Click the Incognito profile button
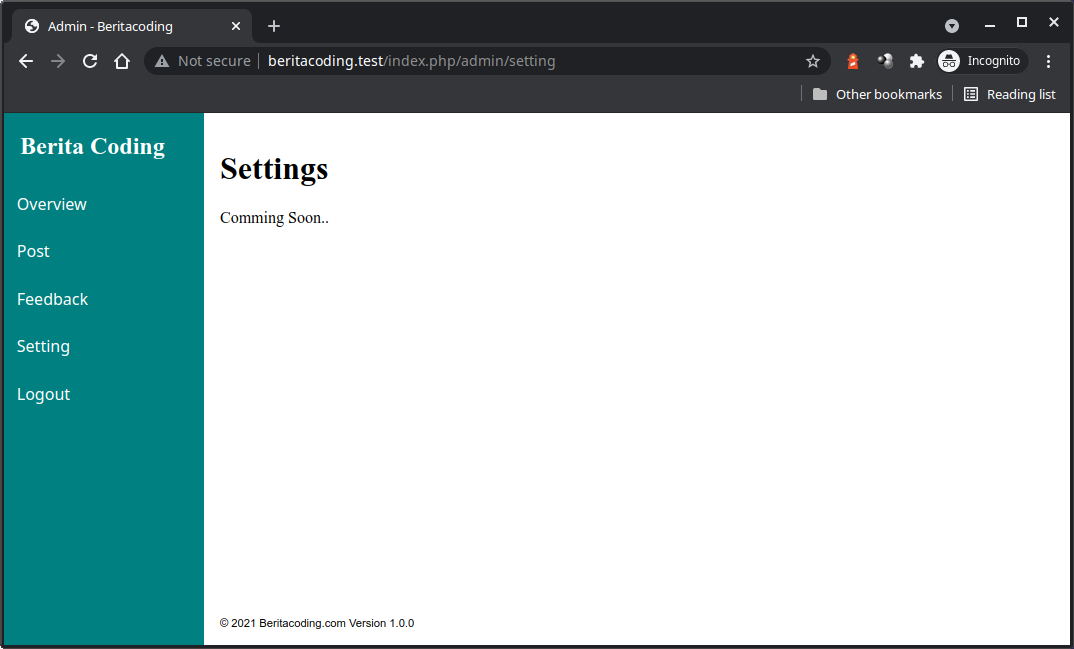Screen dimensions: 1074x649 (x=982, y=61)
